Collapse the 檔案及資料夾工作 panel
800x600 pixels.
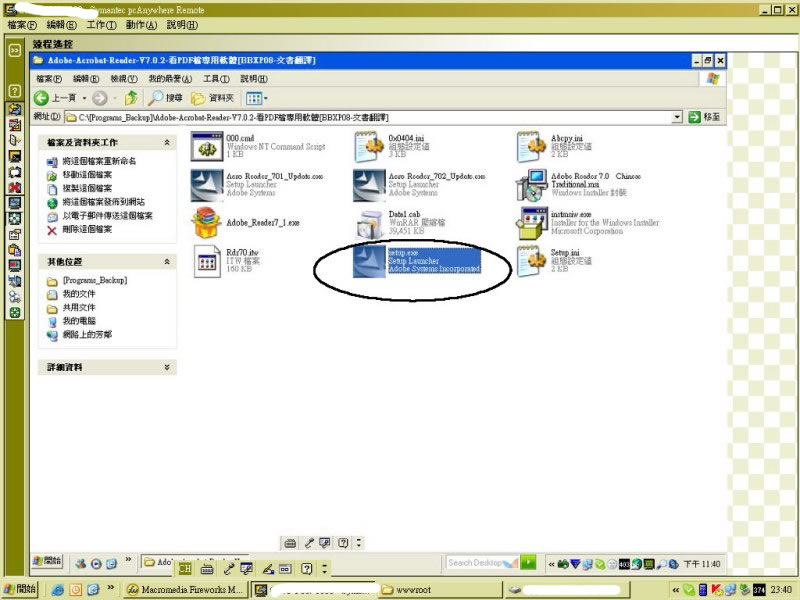click(x=167, y=143)
